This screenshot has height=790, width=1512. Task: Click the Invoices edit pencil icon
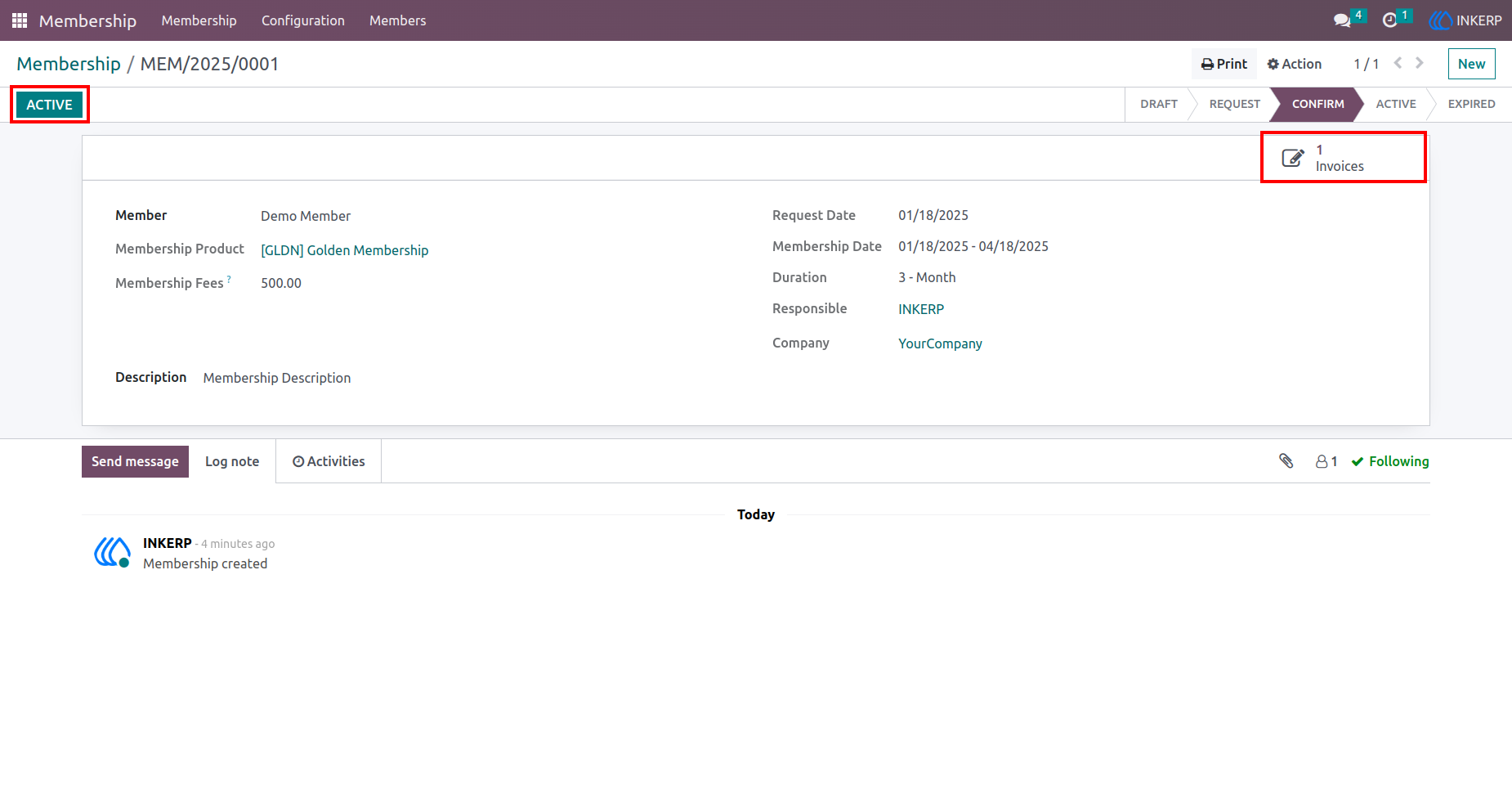1293,158
